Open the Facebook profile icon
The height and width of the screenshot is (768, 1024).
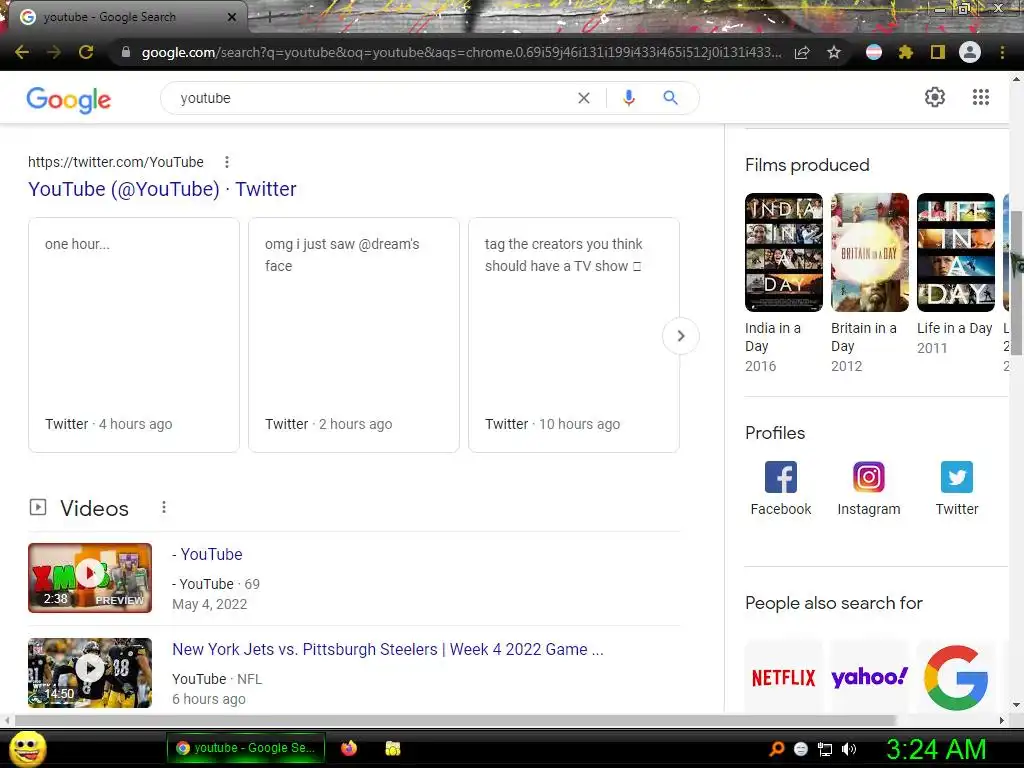click(x=781, y=477)
